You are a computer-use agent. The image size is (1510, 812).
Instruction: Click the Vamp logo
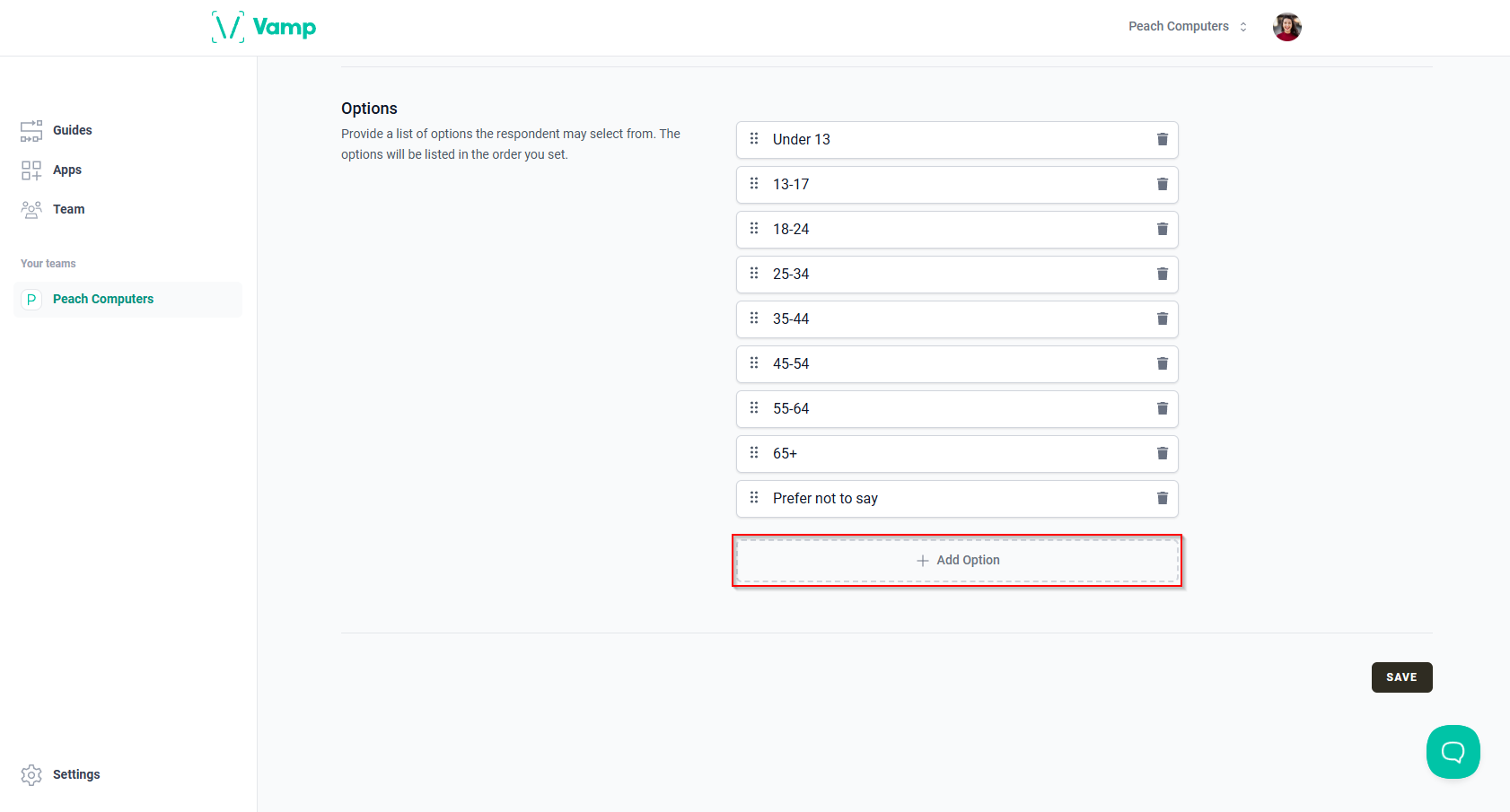point(264,27)
